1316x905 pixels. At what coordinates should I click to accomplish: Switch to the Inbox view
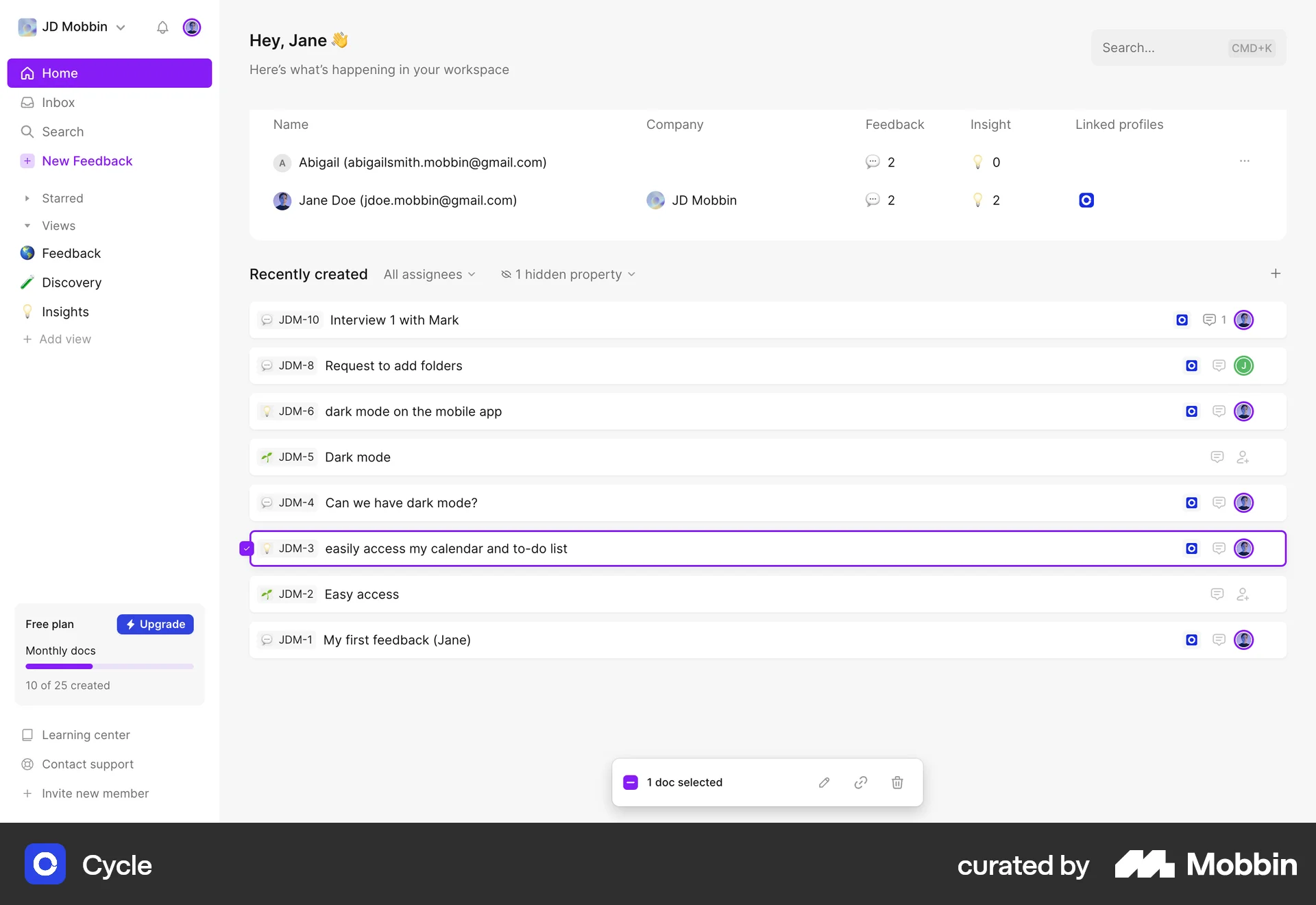point(58,102)
